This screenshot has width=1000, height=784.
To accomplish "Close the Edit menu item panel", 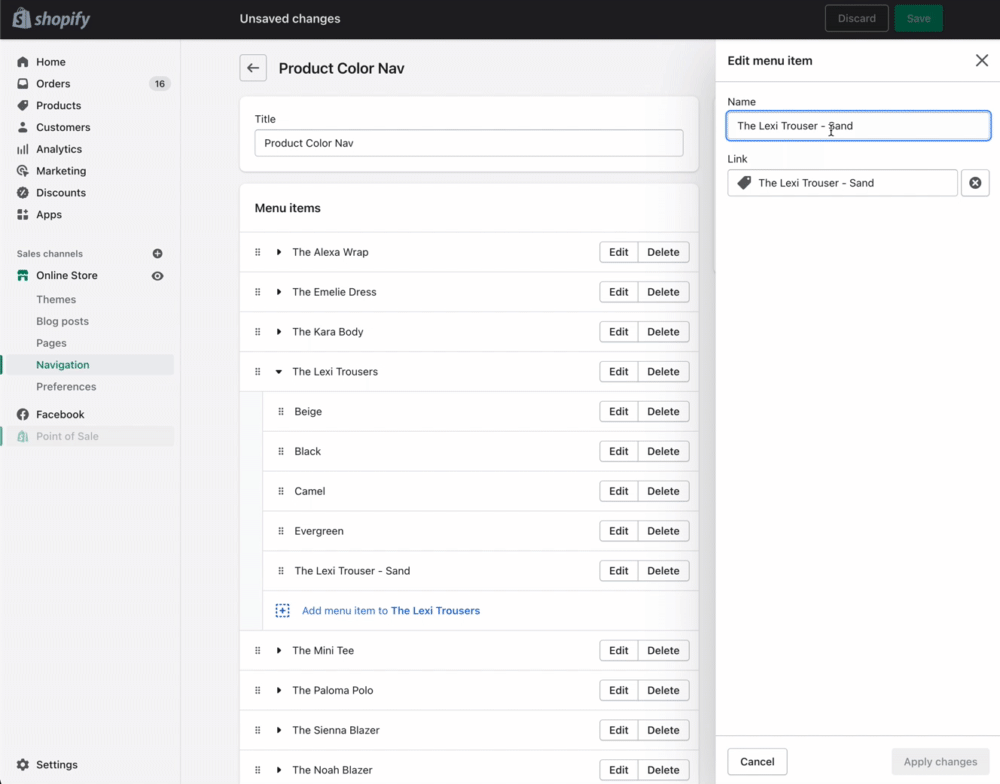I will click(981, 61).
